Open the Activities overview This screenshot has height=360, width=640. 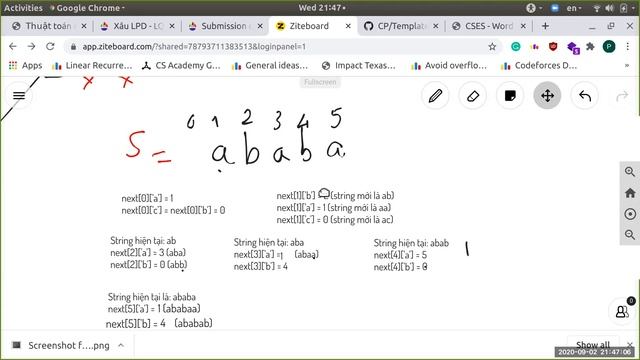[x=23, y=8]
